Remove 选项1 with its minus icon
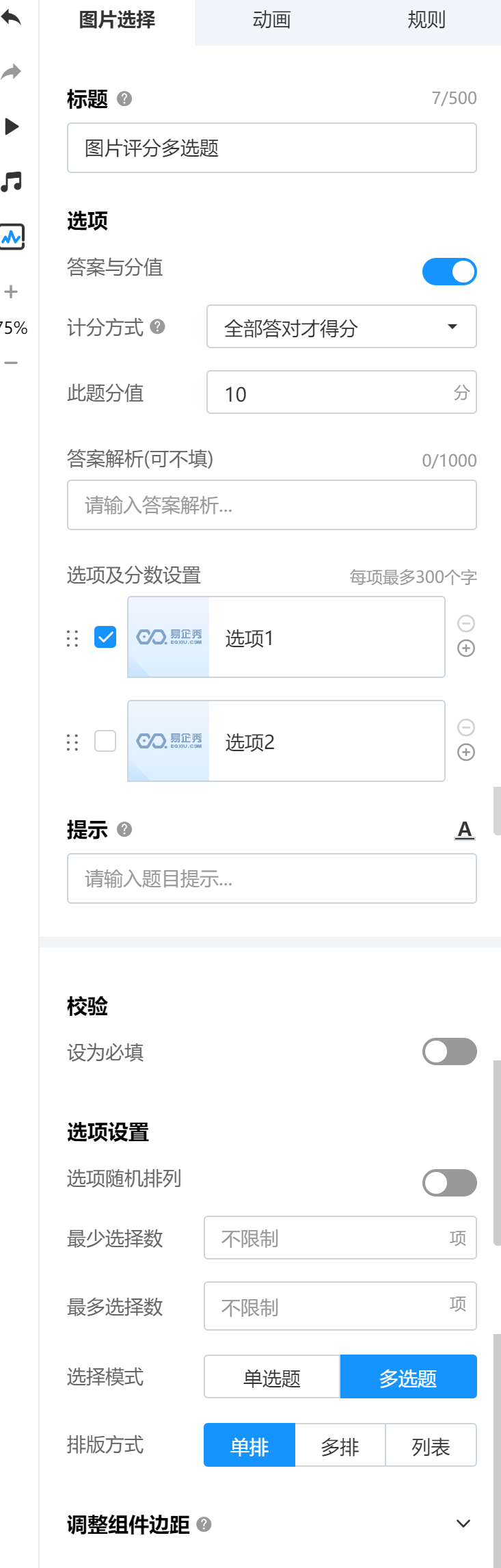The width and height of the screenshot is (501, 1568). coord(466,623)
